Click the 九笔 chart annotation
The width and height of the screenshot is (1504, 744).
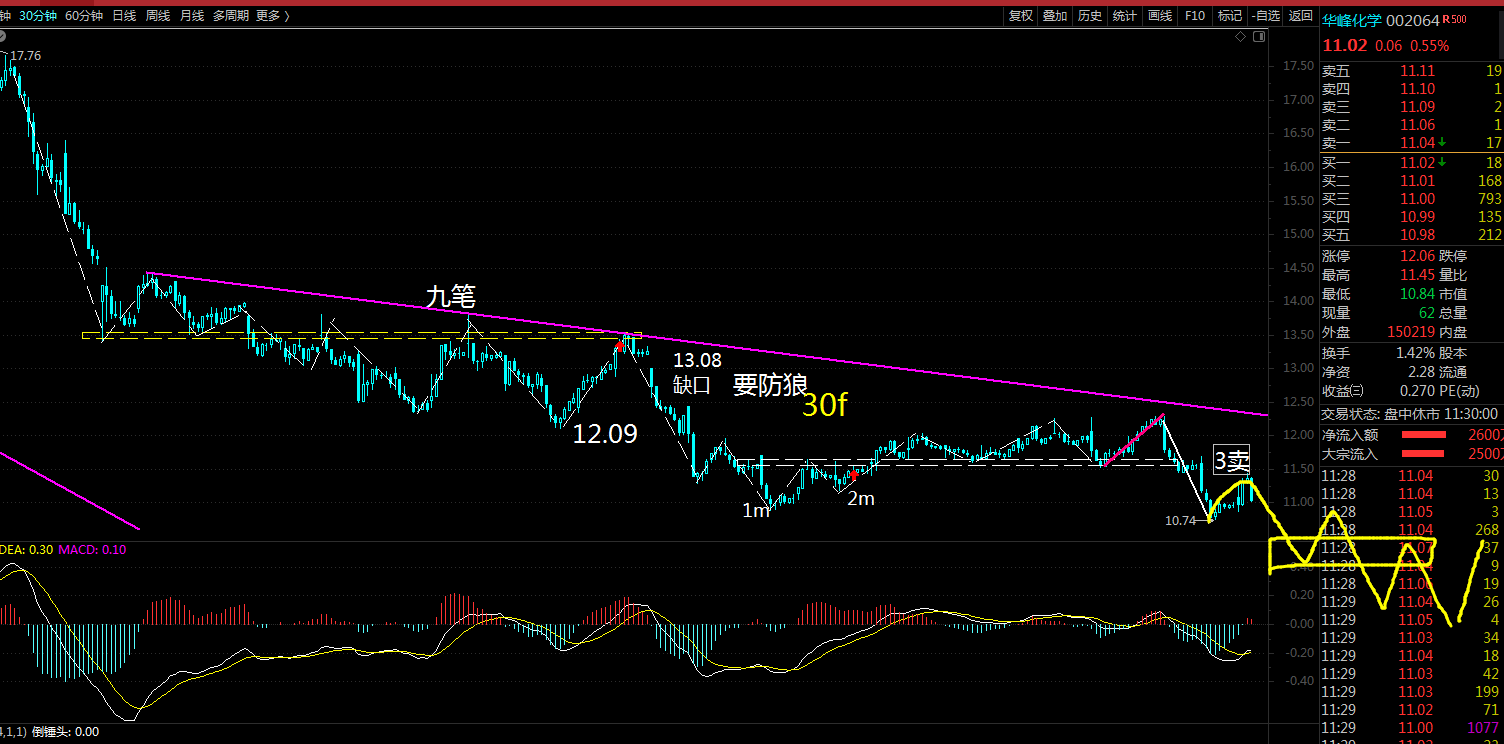pos(450,296)
